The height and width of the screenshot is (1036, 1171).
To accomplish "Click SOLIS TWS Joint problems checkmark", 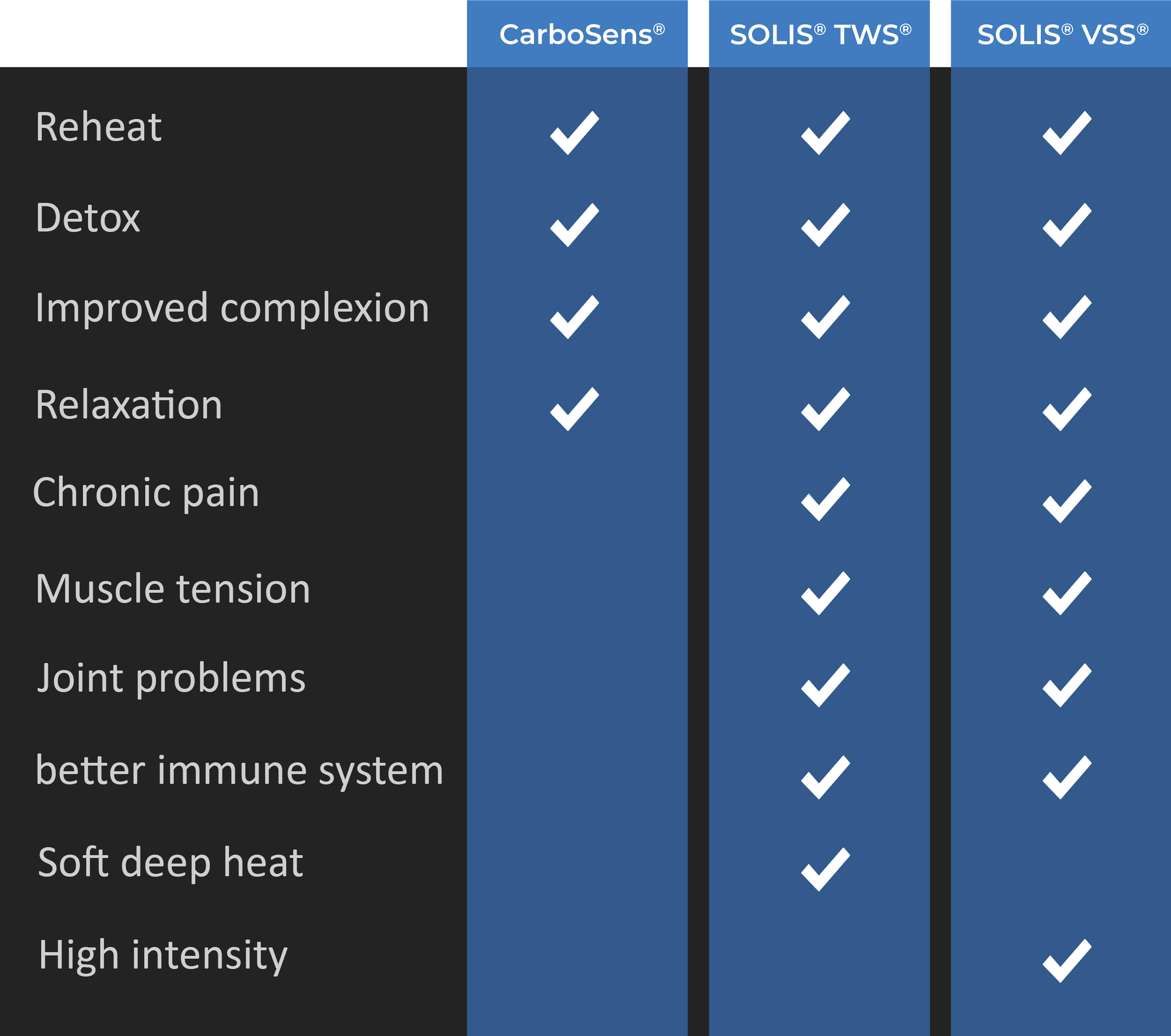I will point(825,686).
